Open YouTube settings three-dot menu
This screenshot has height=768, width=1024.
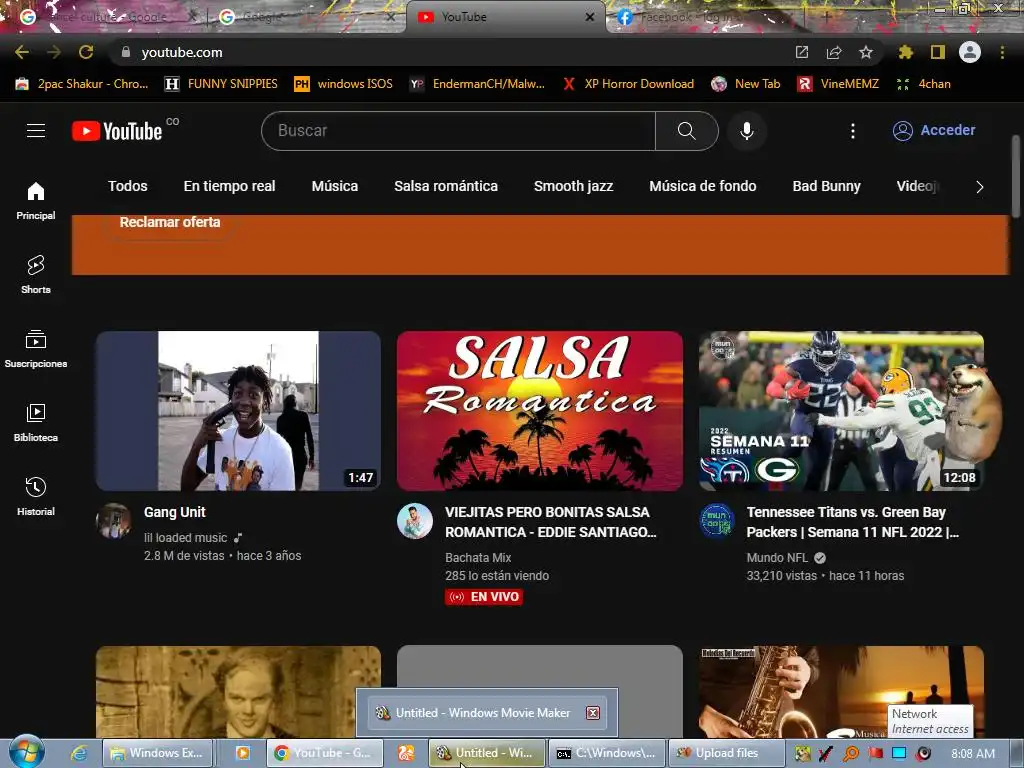[x=852, y=131]
